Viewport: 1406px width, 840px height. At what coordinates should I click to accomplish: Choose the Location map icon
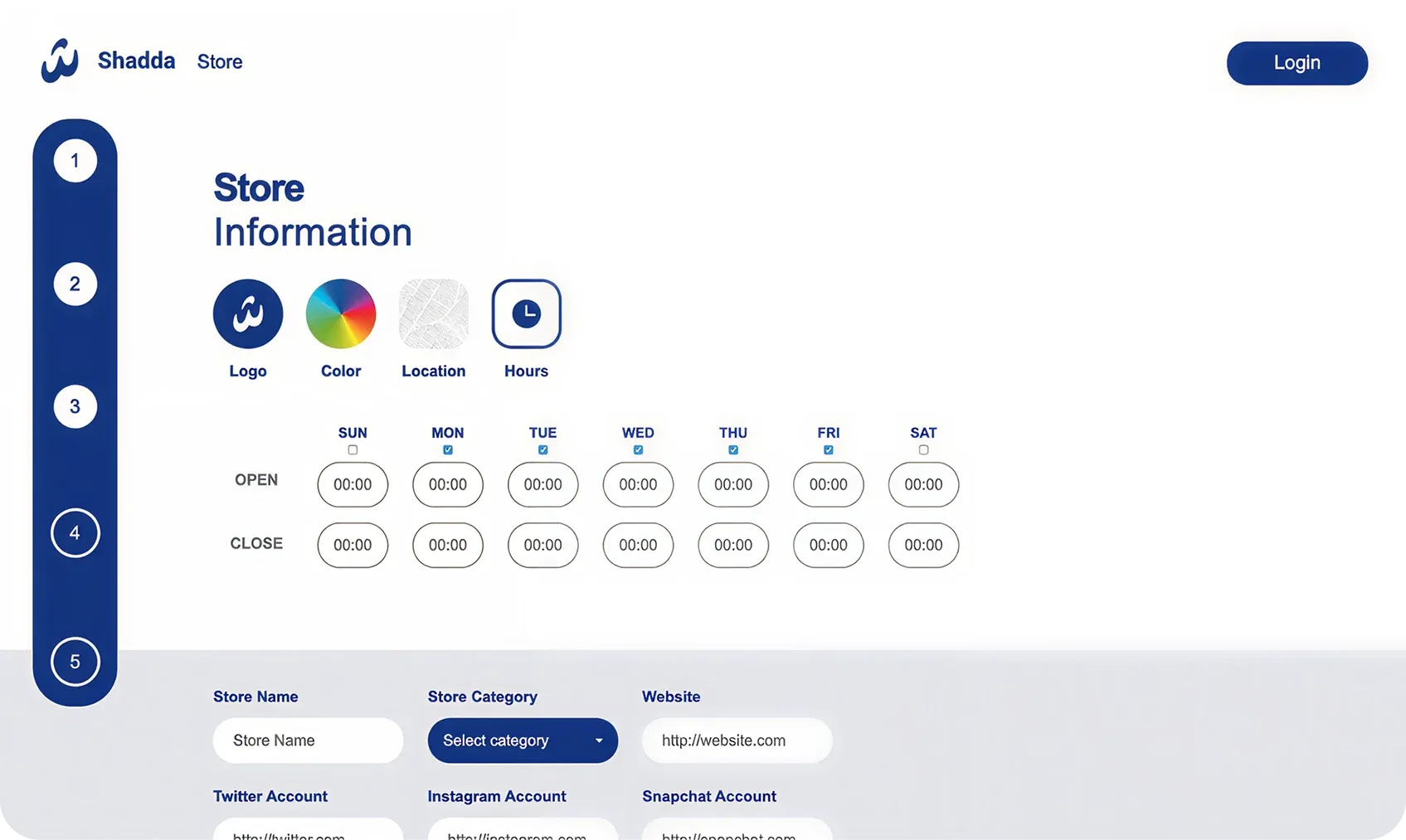click(x=434, y=314)
